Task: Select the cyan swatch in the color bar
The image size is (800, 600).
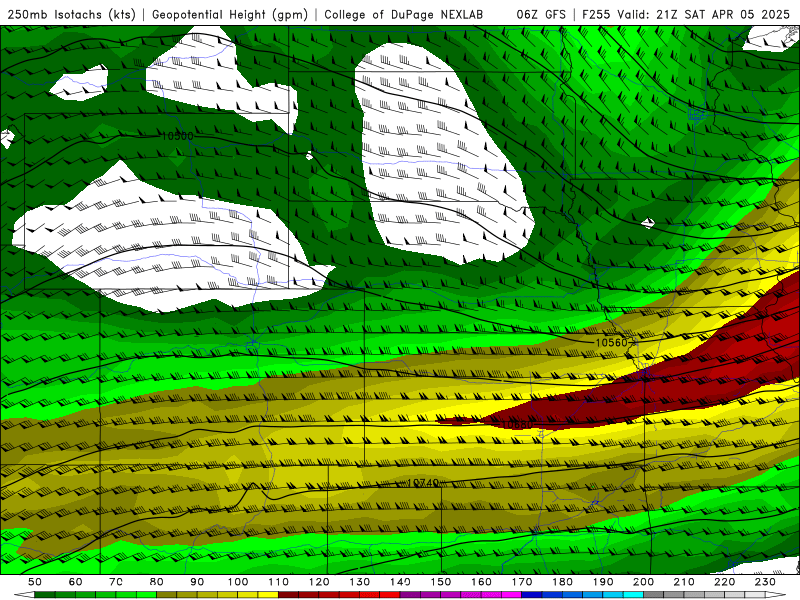Action: pyautogui.click(x=633, y=595)
